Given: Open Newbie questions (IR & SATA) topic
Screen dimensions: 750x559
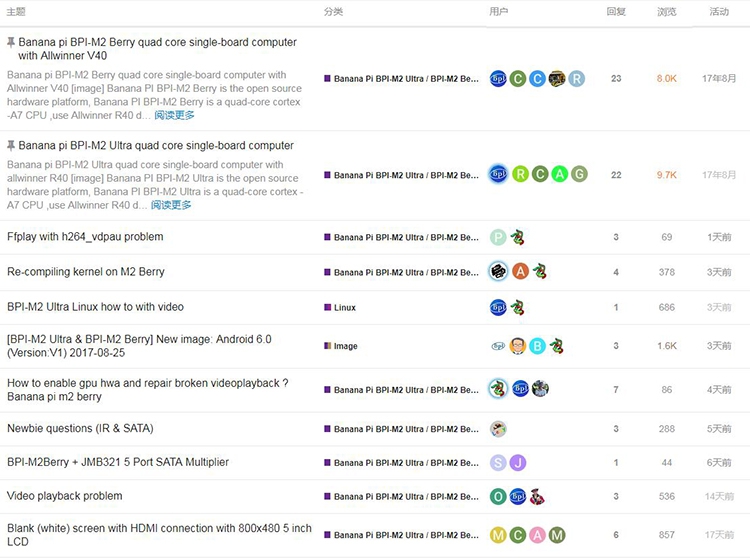Looking at the screenshot, I should tap(80, 428).
